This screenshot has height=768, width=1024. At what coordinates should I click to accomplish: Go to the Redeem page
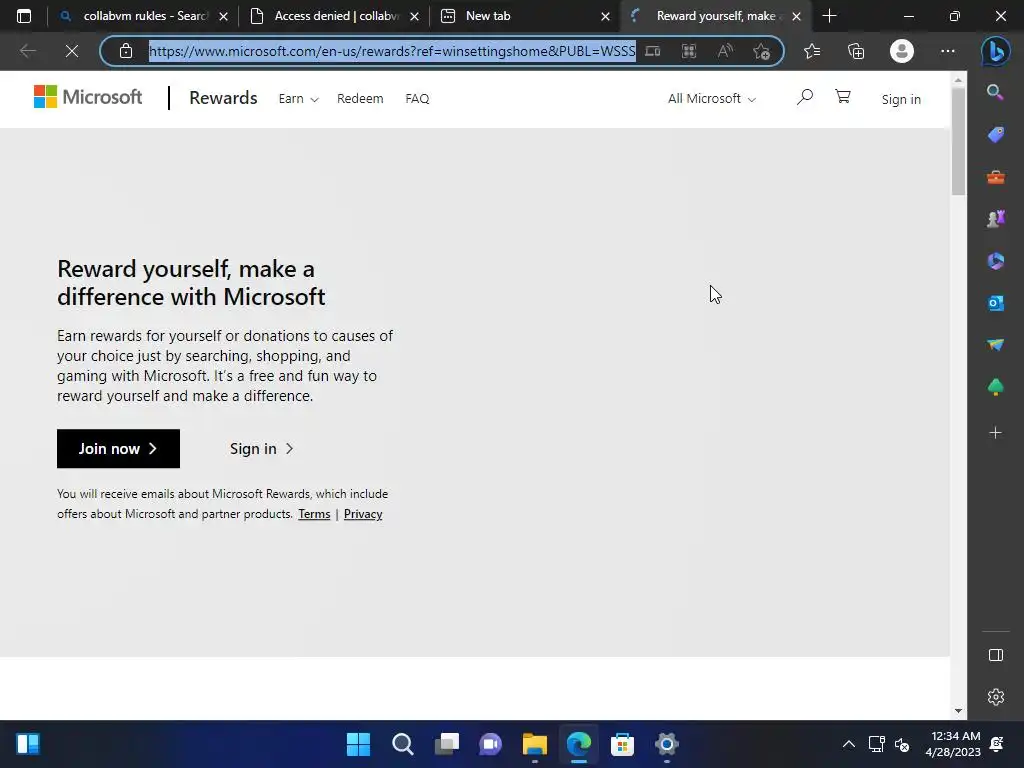[x=360, y=99]
